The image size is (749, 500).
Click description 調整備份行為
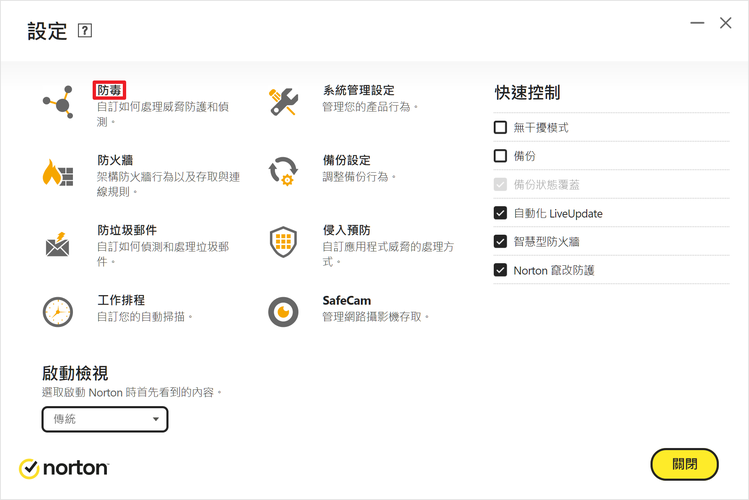click(359, 177)
